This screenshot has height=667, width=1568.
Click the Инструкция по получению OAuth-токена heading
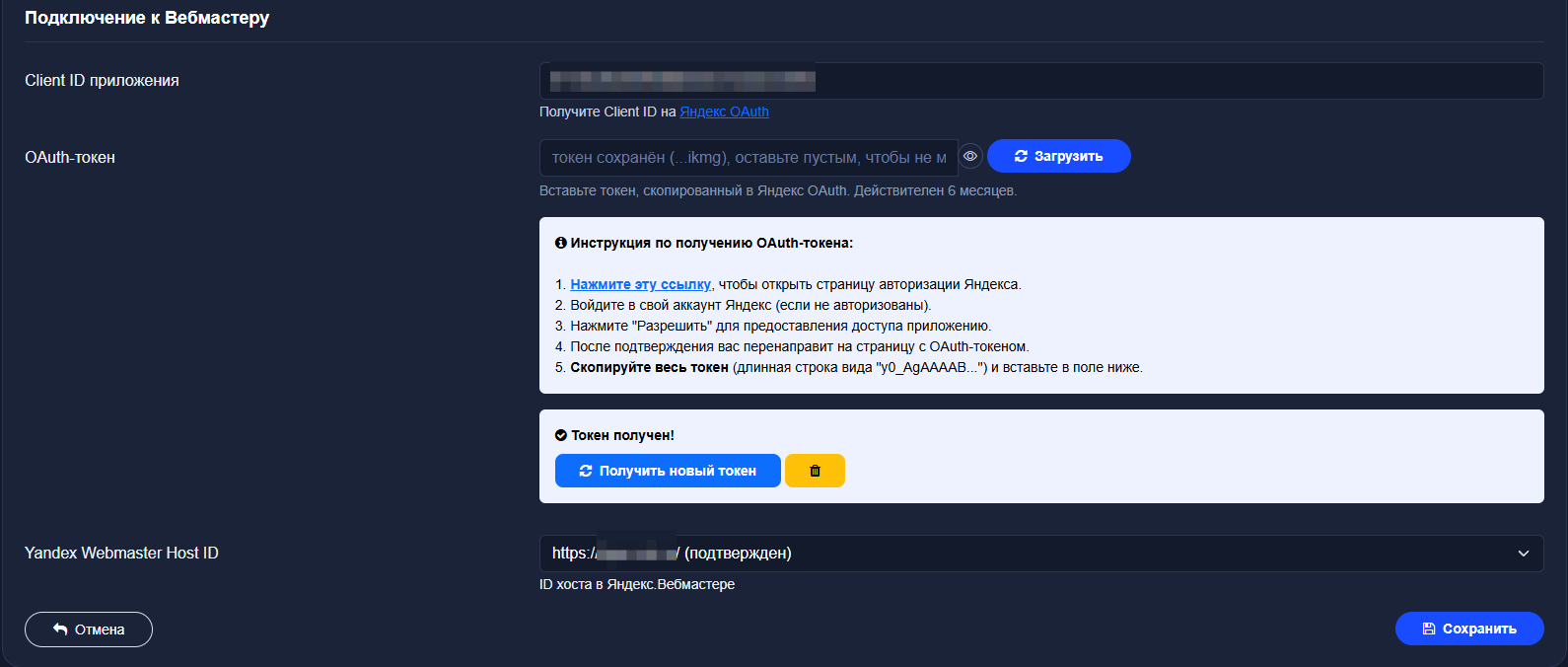(x=711, y=243)
